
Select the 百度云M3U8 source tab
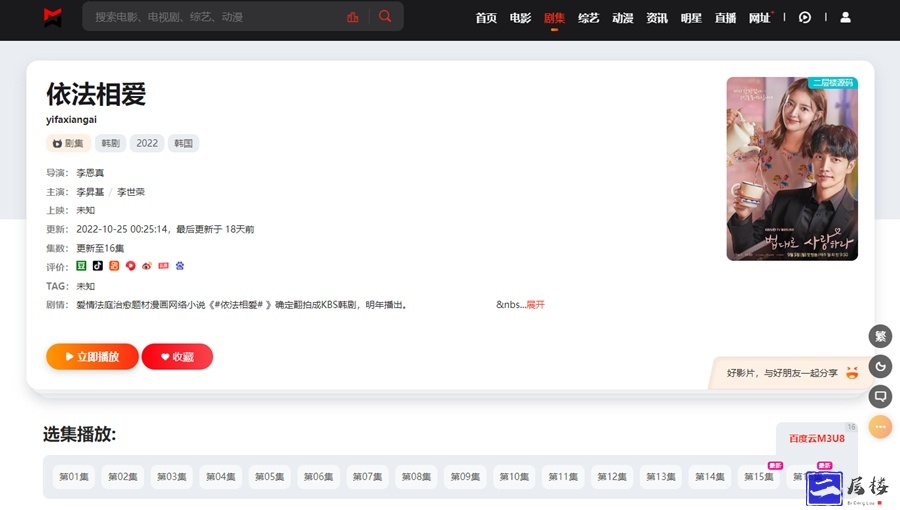pos(816,438)
